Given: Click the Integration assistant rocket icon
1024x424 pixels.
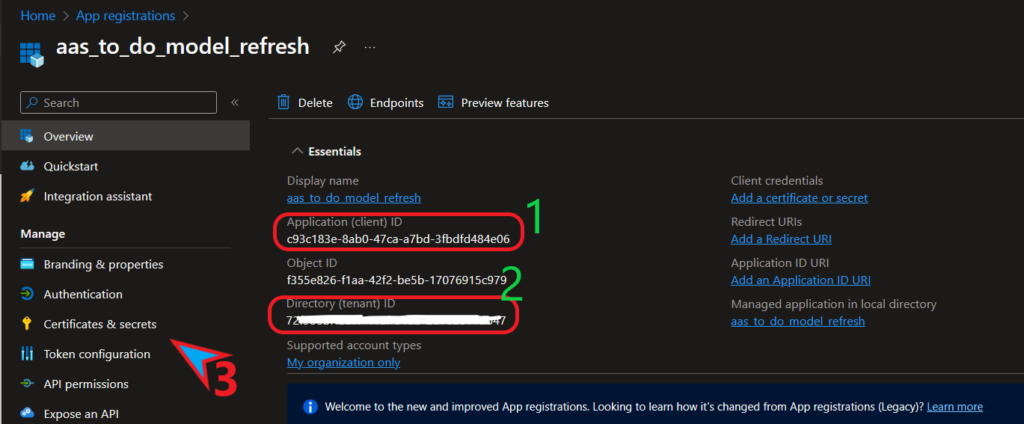Looking at the screenshot, I should 27,196.
